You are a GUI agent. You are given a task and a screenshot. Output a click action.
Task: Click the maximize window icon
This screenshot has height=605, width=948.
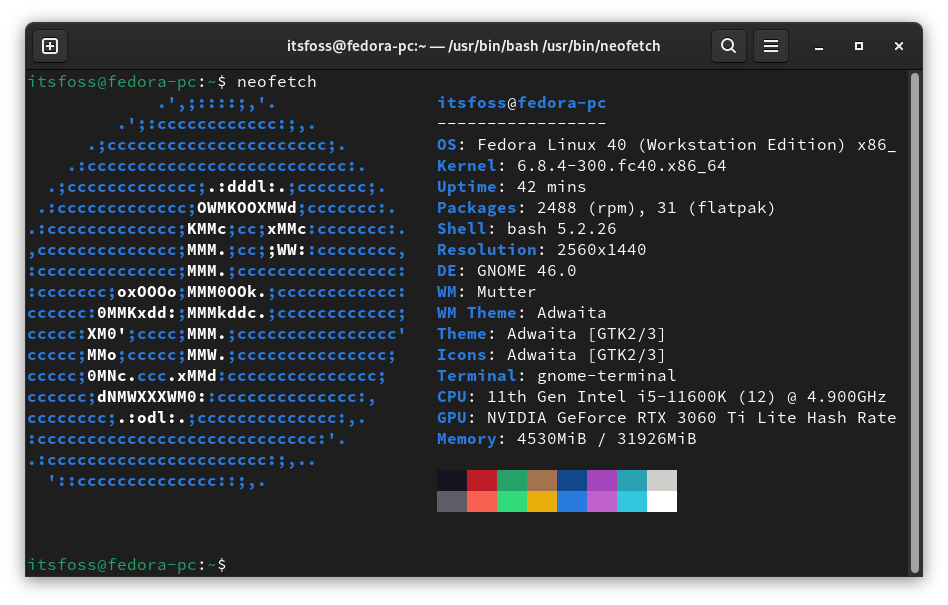coord(858,46)
